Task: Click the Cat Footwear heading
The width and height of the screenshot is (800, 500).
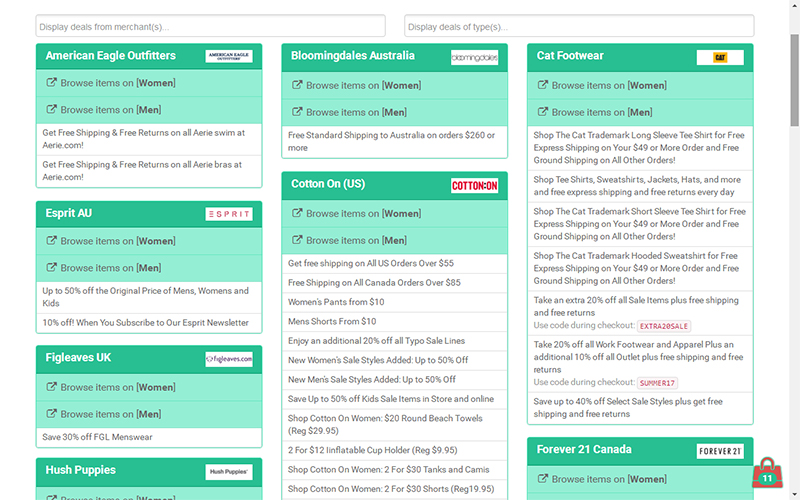Action: point(570,56)
